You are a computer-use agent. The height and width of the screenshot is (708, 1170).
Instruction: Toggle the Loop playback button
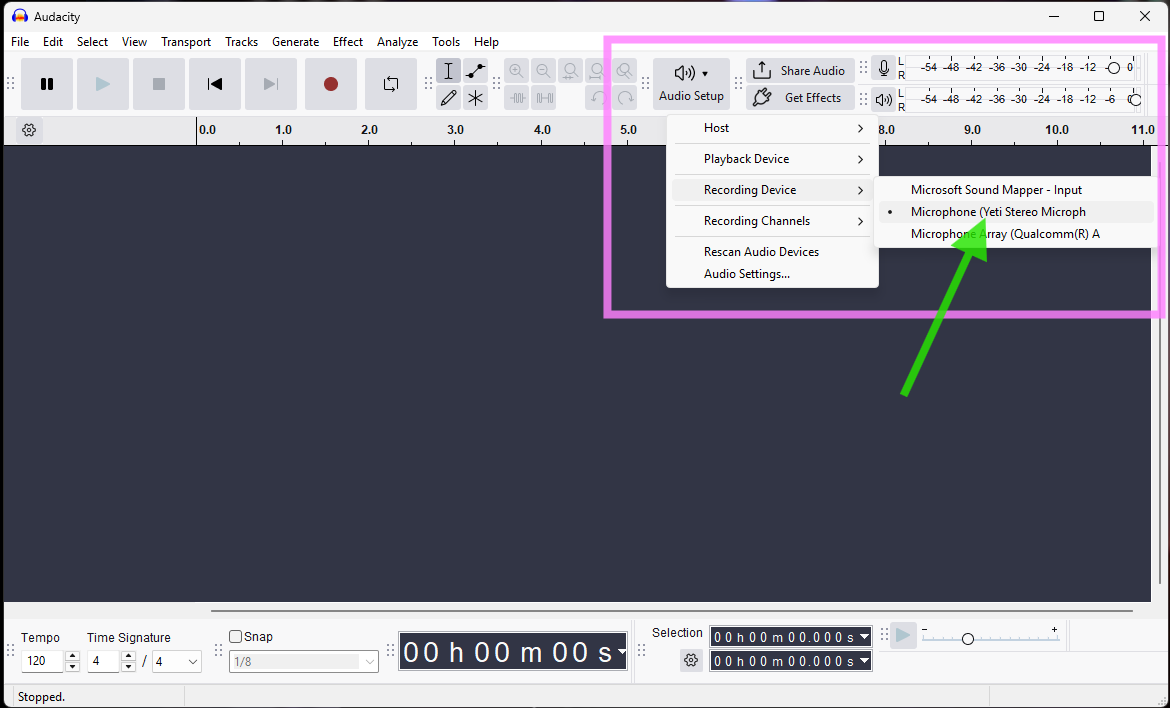391,84
